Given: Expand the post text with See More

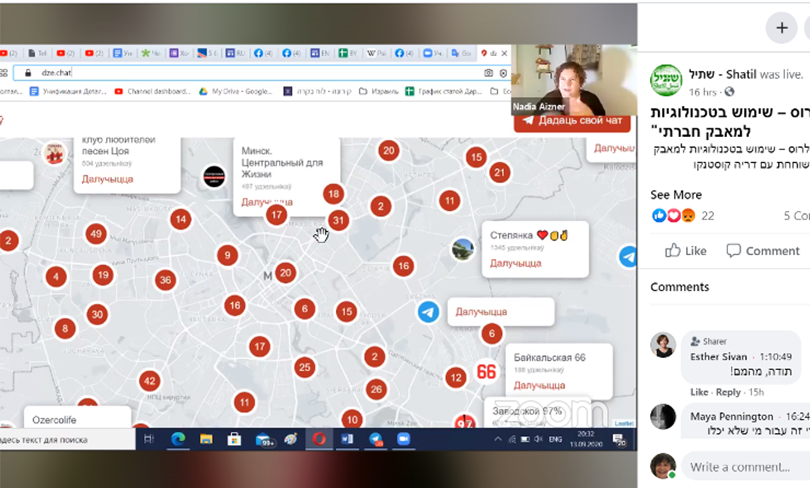Looking at the screenshot, I should click(676, 194).
